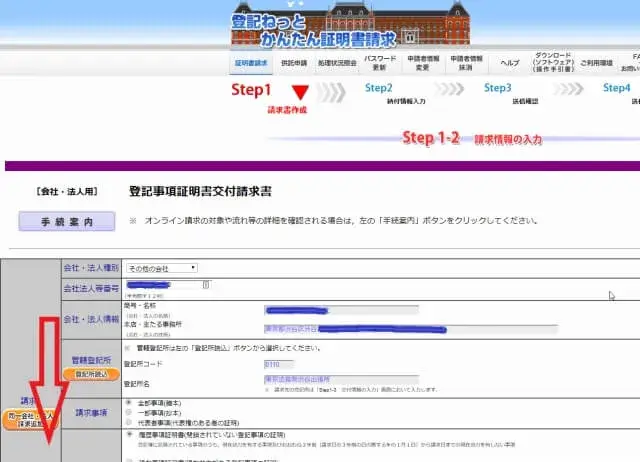Open the ダウンロード (ソフトウェア) tab
This screenshot has height=462, width=640.
click(553, 62)
